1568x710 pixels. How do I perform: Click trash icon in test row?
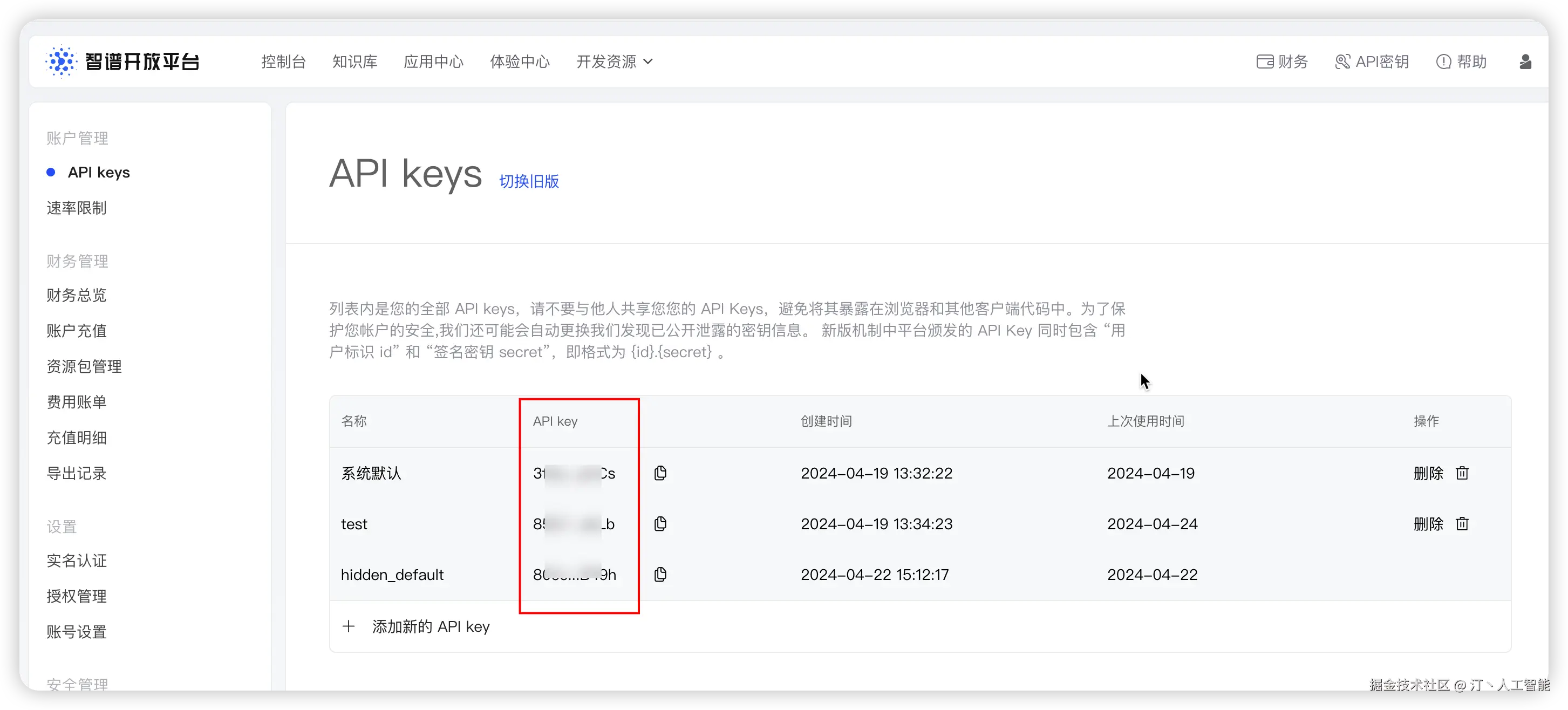[x=1462, y=523]
